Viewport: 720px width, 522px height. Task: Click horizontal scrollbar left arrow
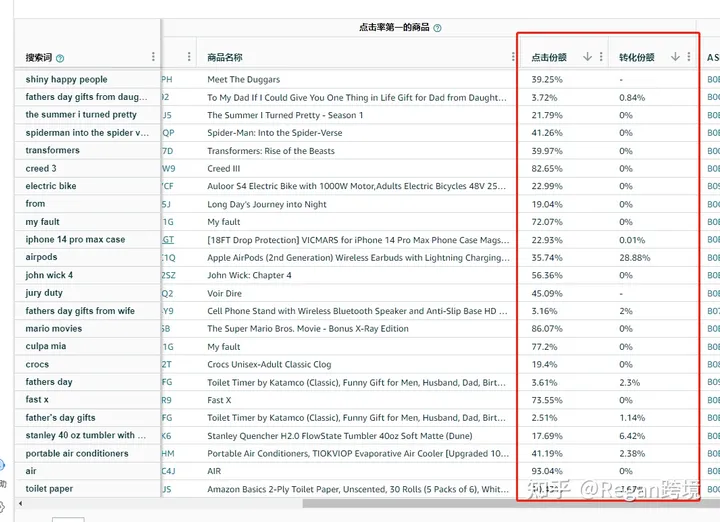point(20,504)
